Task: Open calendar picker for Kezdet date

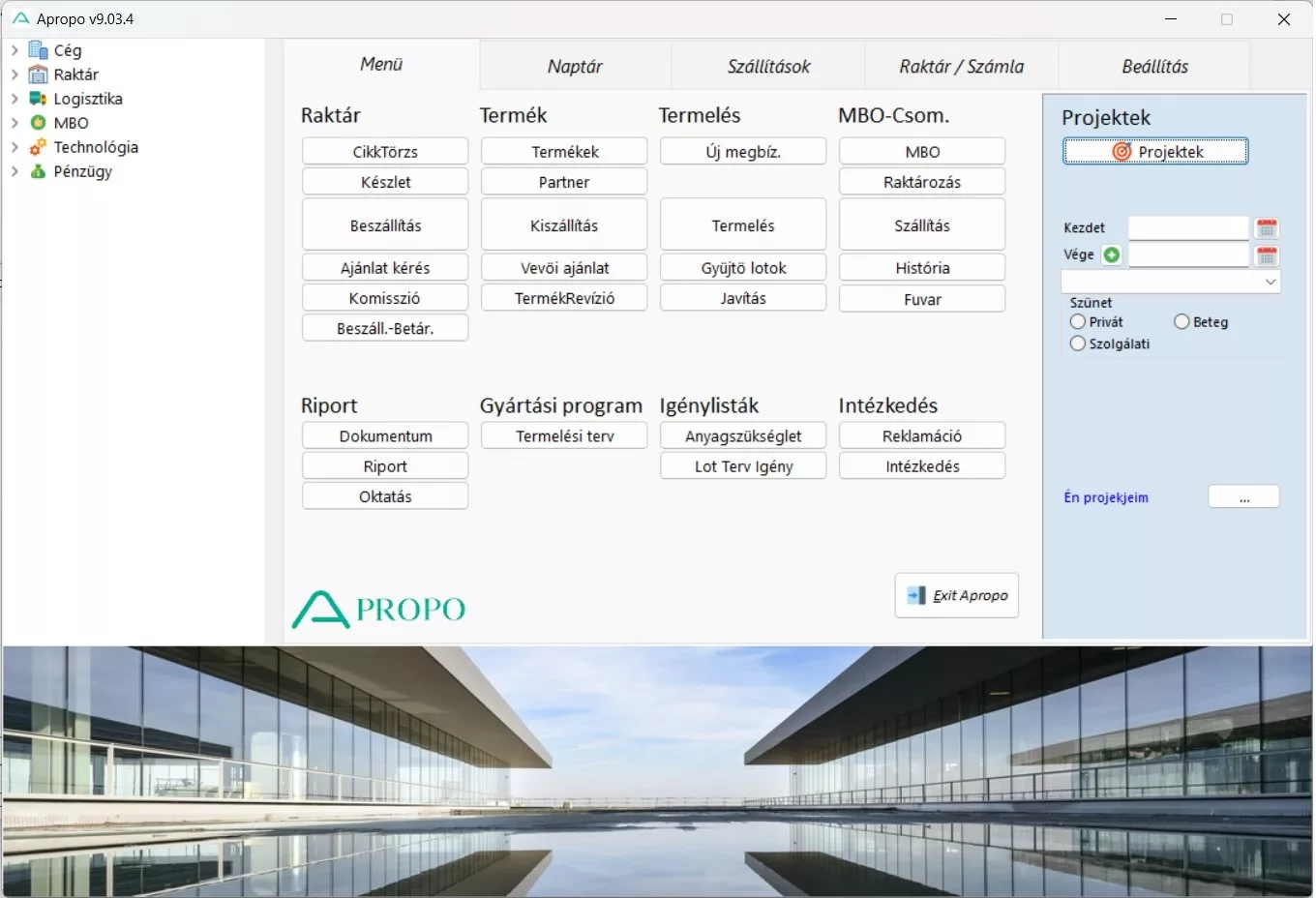Action: (1266, 228)
